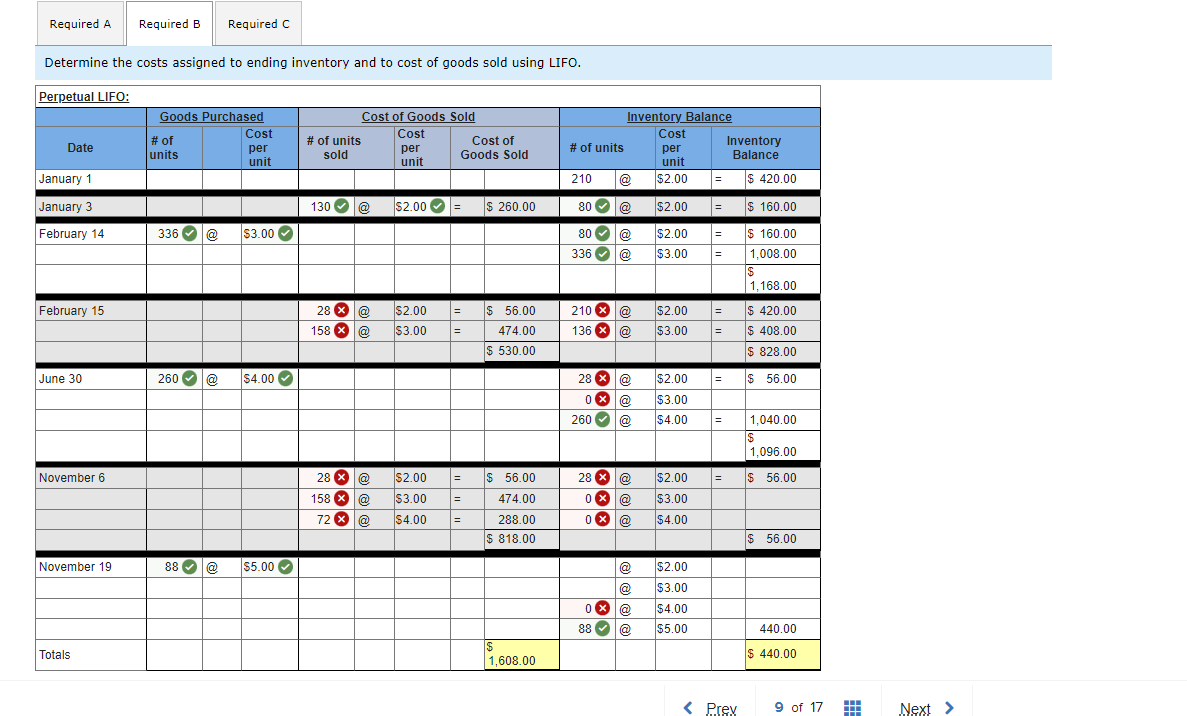Viewport: 1187px width, 716px height.
Task: Click the current page number 9
Action: pos(779,707)
